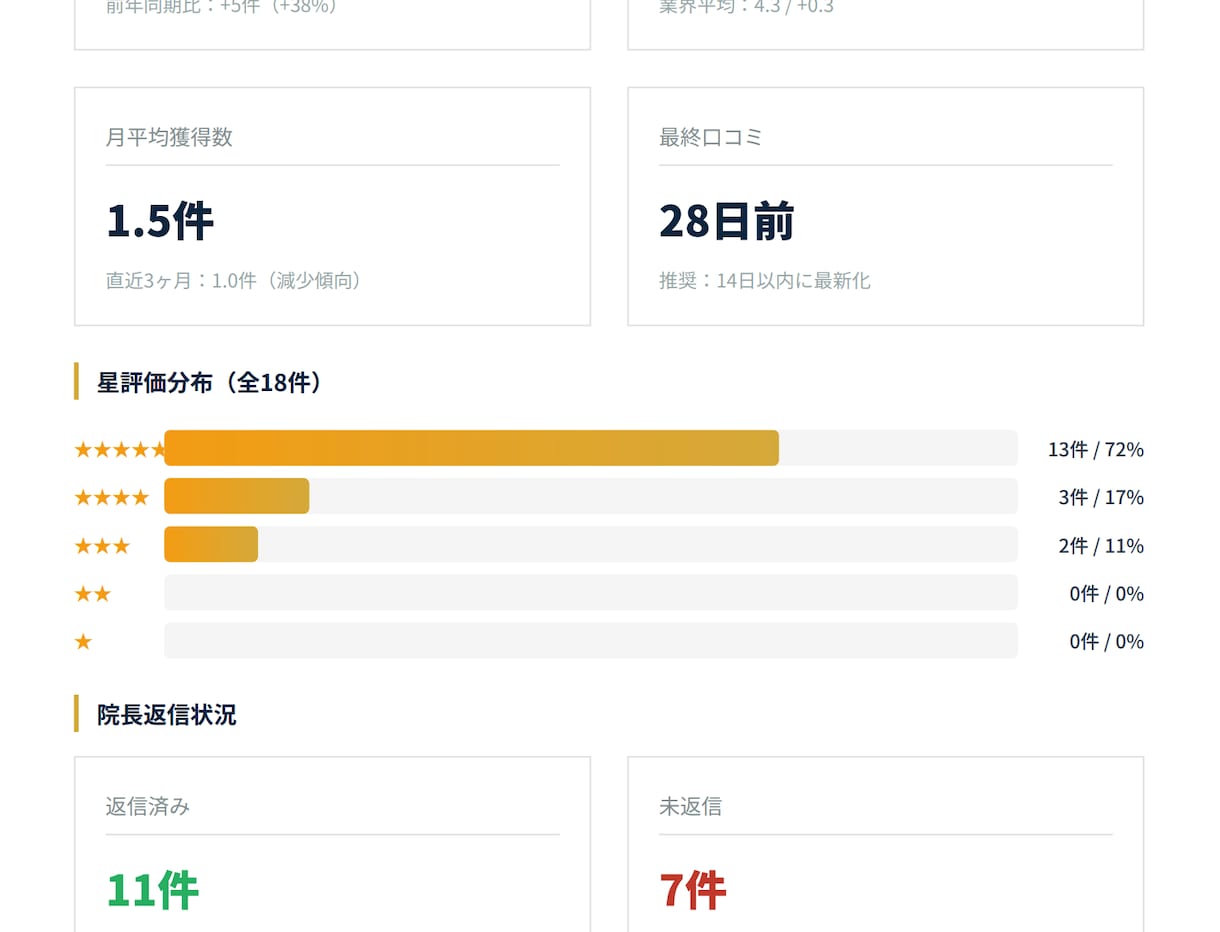Select the 1.5件 monthly average value
Viewport: 1220px width, 932px height.
(160, 221)
